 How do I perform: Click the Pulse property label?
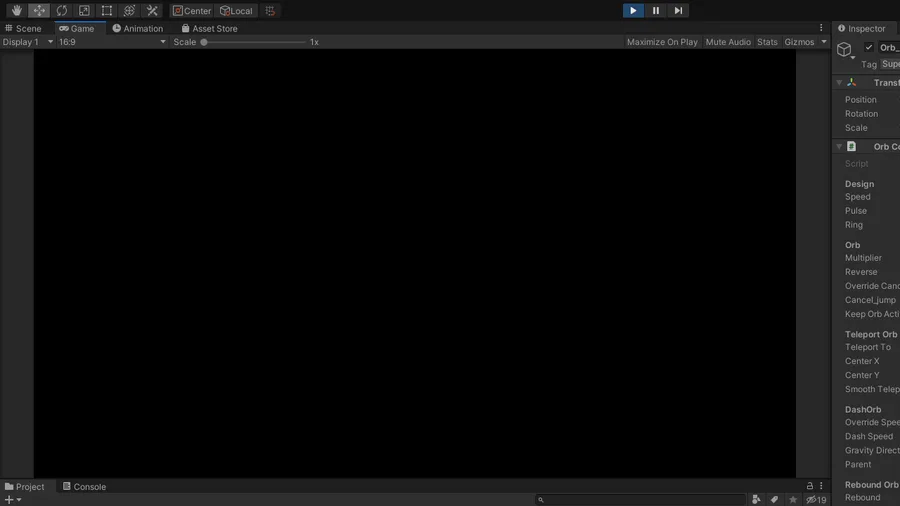(x=856, y=211)
